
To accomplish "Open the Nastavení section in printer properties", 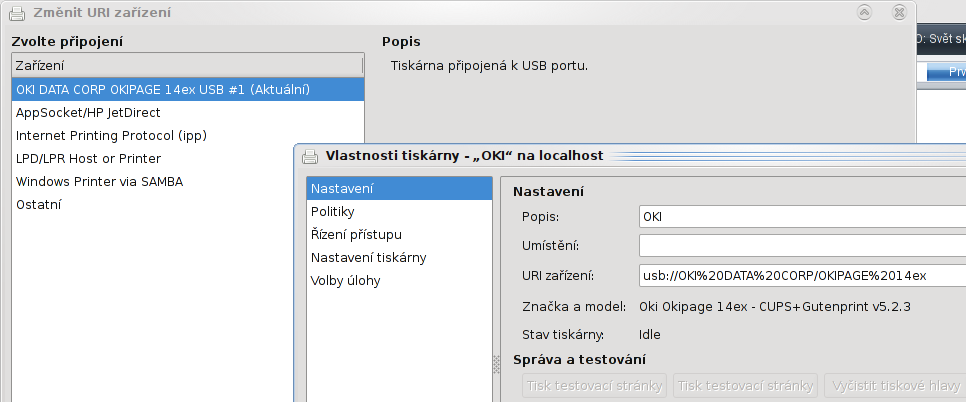I will pyautogui.click(x=399, y=188).
